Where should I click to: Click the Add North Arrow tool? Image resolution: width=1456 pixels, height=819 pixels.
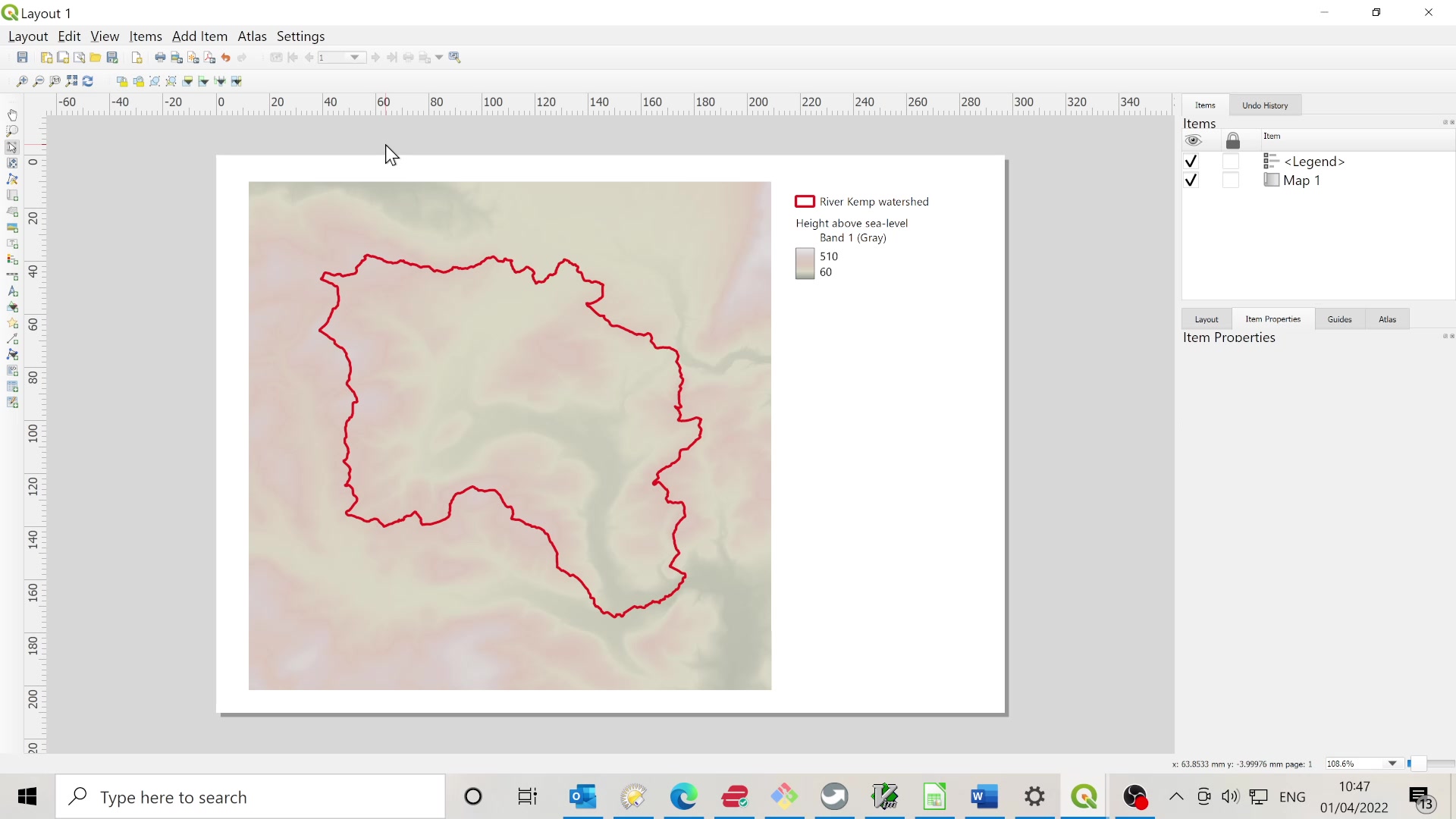pos(12,292)
